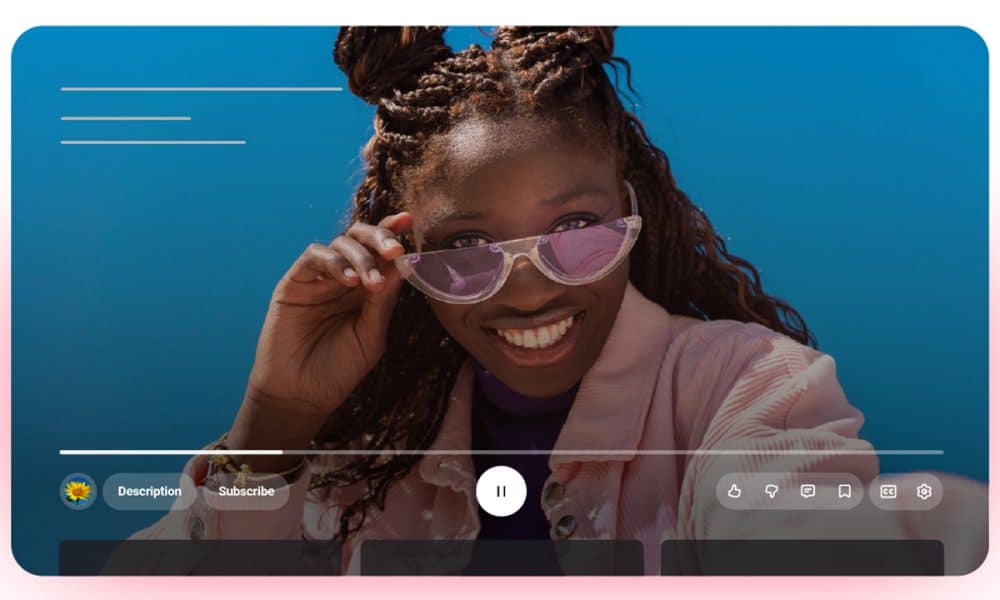Image resolution: width=1000 pixels, height=600 pixels.
Task: Click the played portion of the progress bar
Action: coord(170,452)
